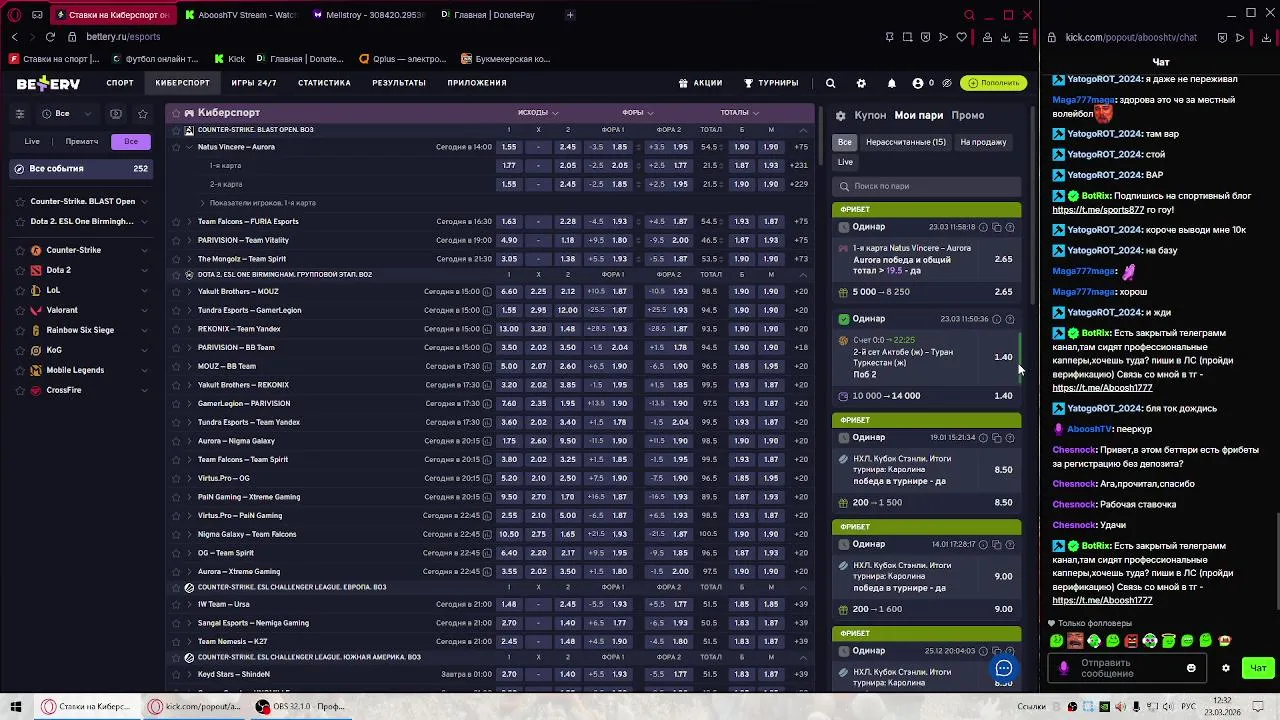
Task: Toggle the video broadcast filter icon
Action: point(116,114)
